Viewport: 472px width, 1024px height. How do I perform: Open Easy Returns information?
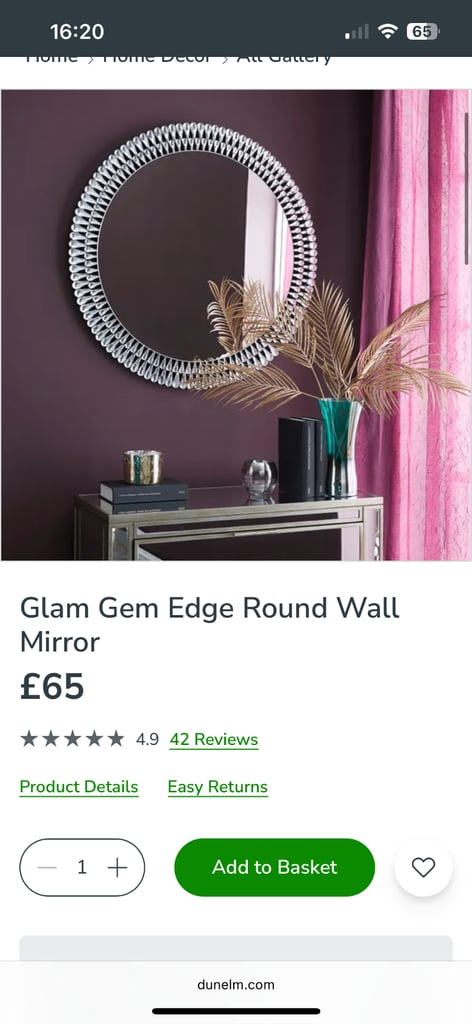[x=217, y=787]
